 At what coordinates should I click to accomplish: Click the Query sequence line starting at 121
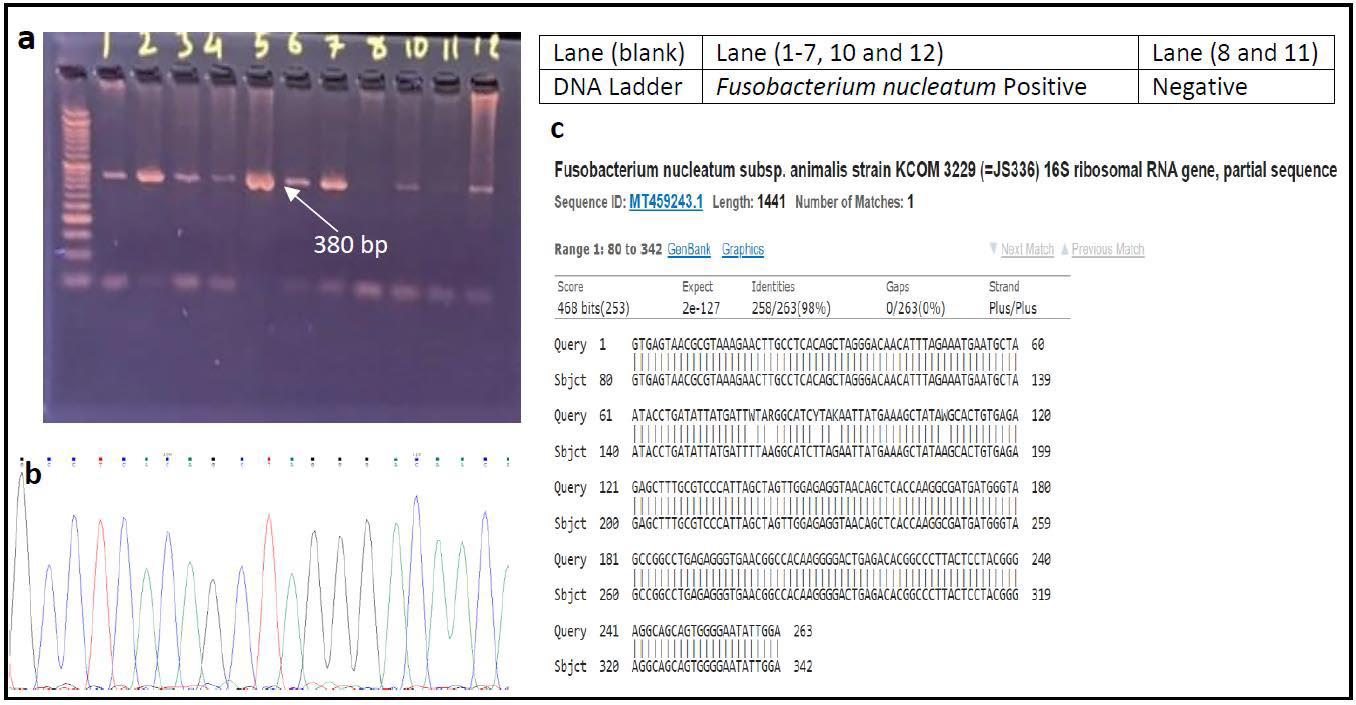click(x=800, y=487)
